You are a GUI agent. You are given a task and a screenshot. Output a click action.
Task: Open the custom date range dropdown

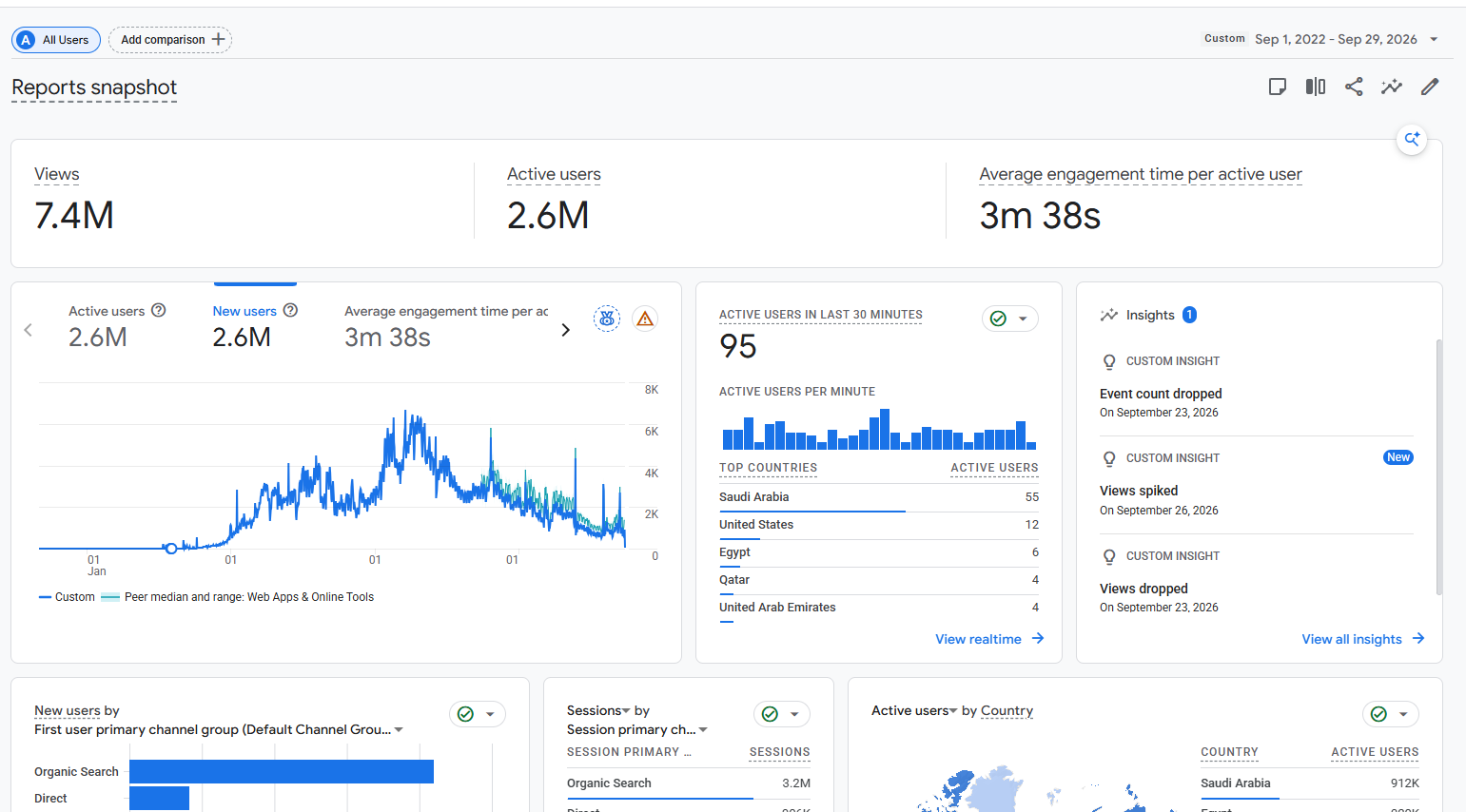pyautogui.click(x=1434, y=39)
